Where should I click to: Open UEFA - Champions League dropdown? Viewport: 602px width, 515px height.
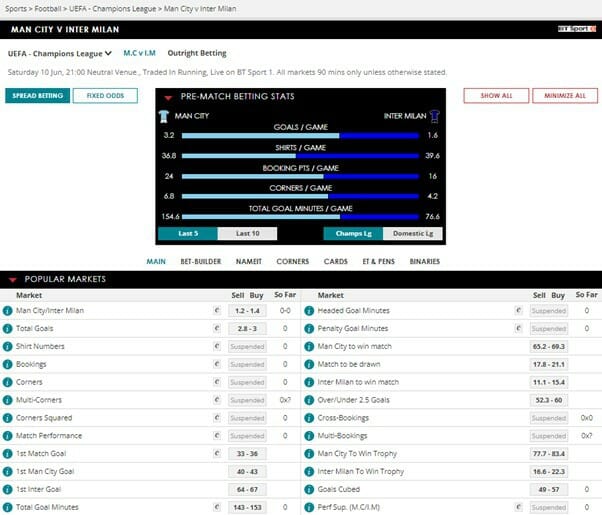click(60, 53)
